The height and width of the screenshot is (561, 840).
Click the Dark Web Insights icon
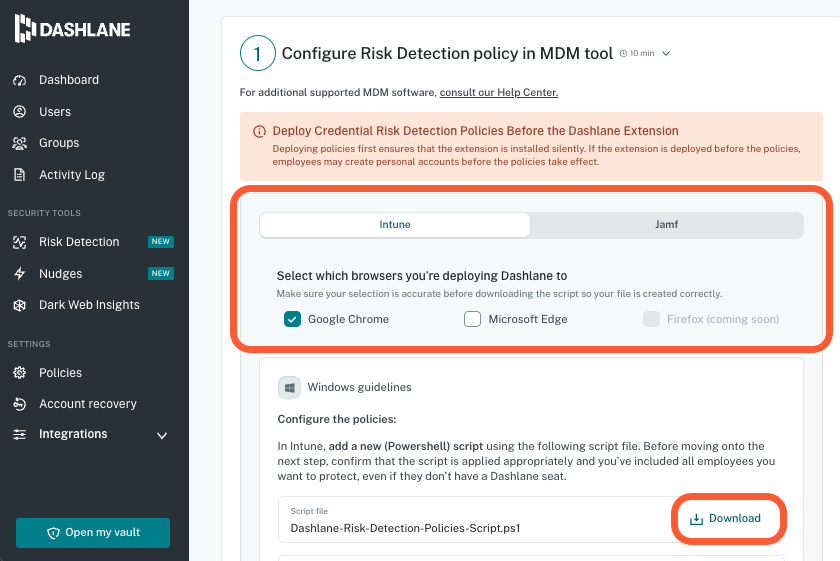[x=20, y=305]
